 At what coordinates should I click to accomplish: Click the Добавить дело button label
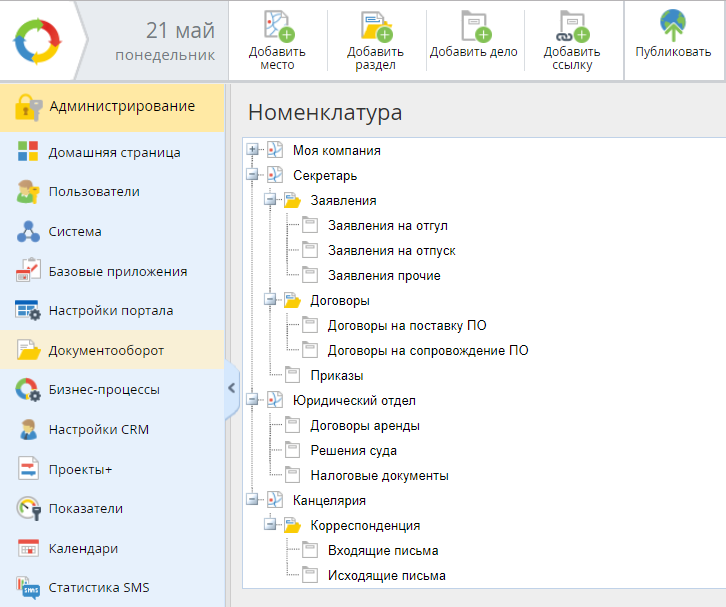(x=474, y=52)
